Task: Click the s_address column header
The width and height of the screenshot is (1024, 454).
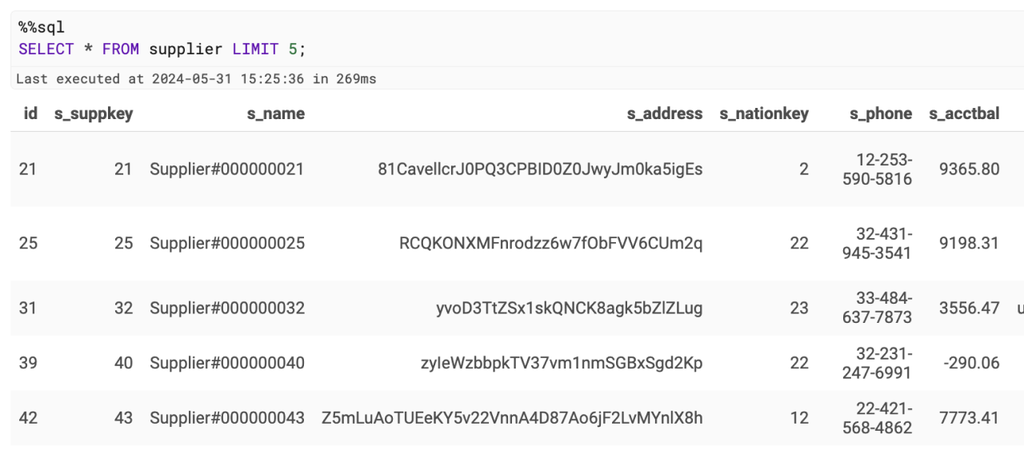Action: point(665,114)
